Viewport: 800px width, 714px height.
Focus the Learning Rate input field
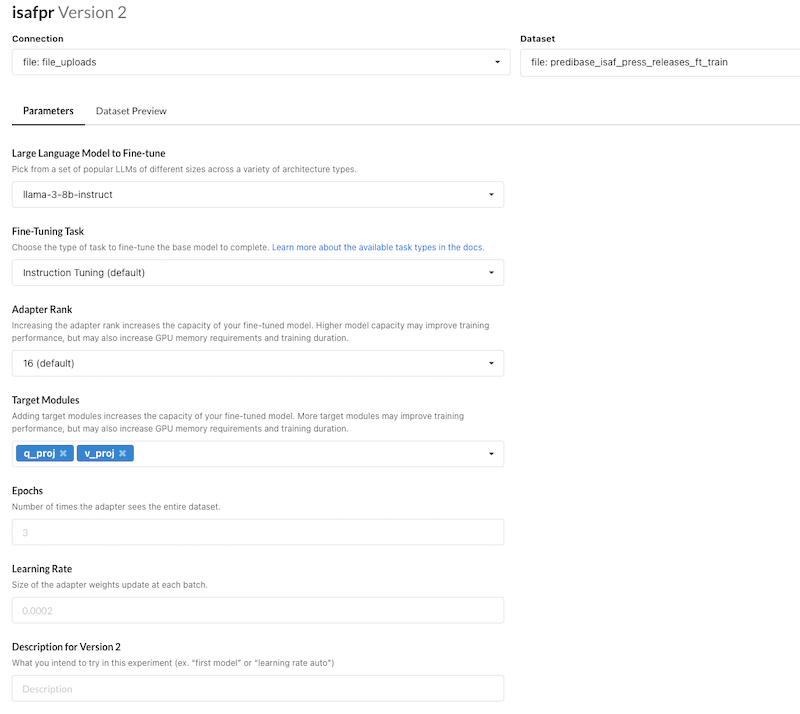tap(257, 610)
